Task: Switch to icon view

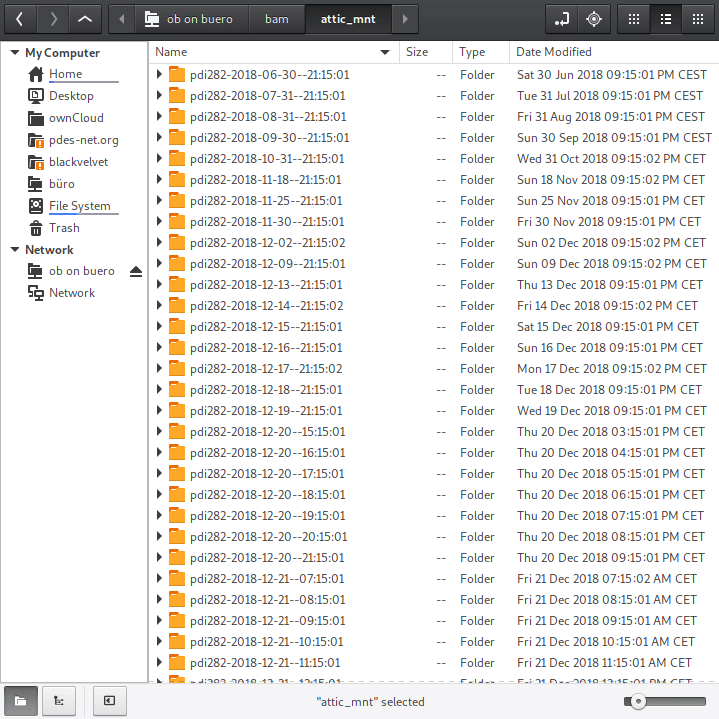Action: click(634, 19)
